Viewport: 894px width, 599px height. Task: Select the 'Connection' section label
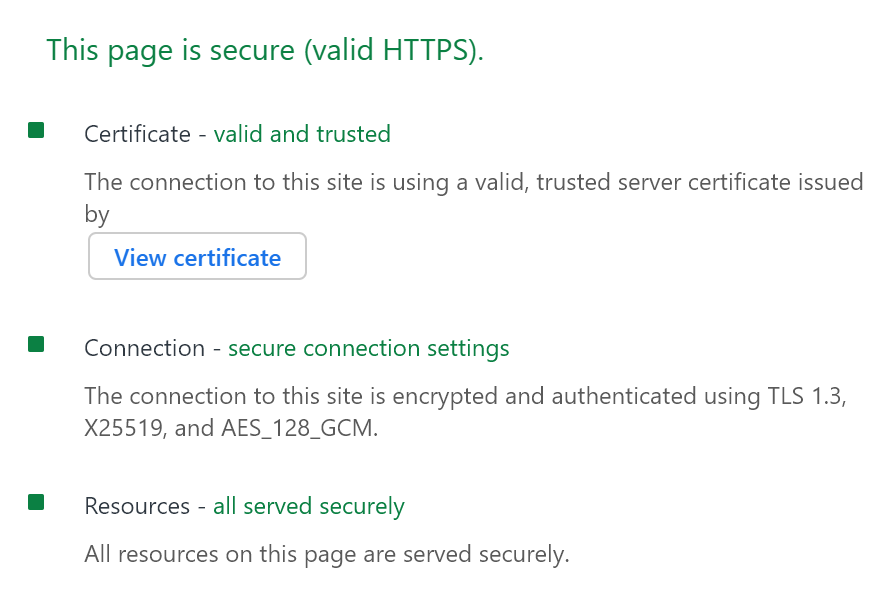tap(144, 348)
